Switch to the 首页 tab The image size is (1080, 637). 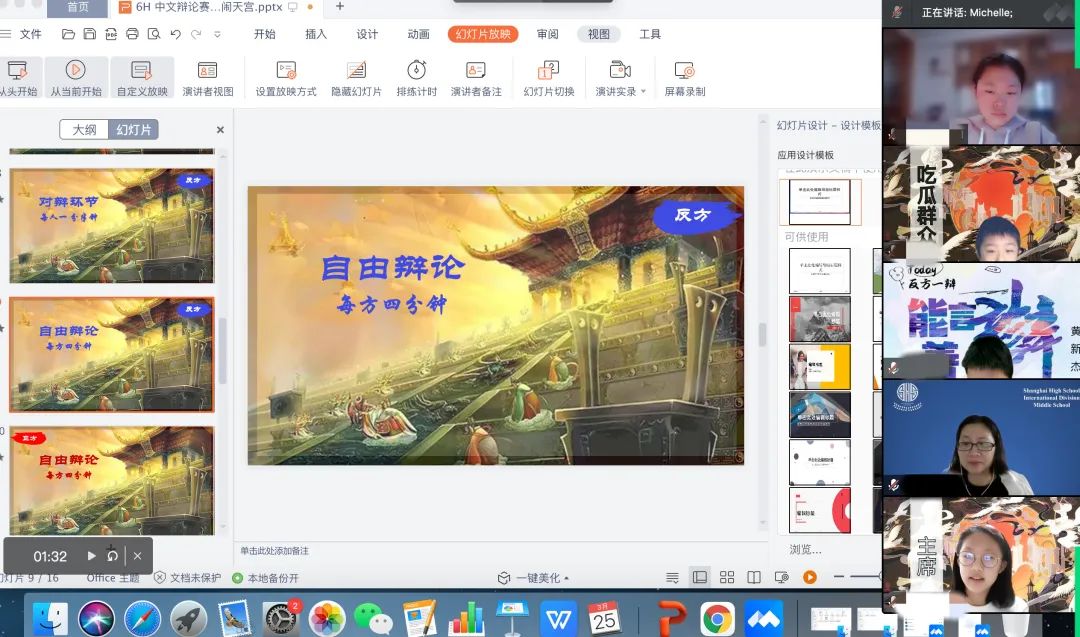click(x=78, y=8)
